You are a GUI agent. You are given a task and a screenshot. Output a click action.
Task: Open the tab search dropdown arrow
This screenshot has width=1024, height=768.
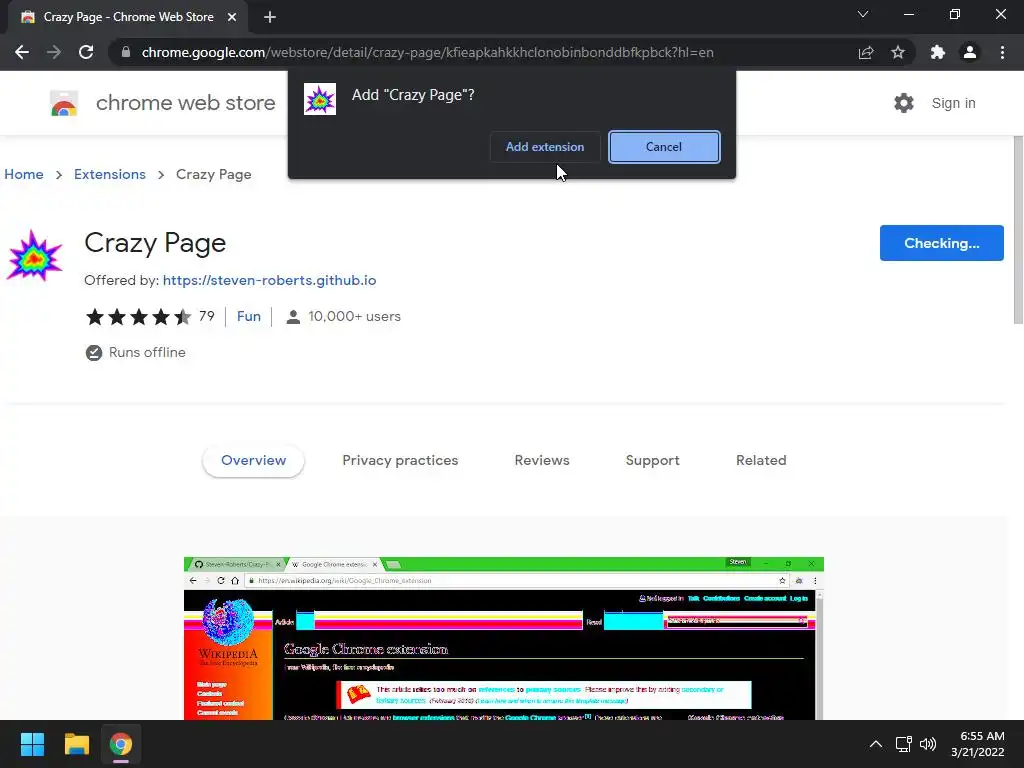click(863, 14)
